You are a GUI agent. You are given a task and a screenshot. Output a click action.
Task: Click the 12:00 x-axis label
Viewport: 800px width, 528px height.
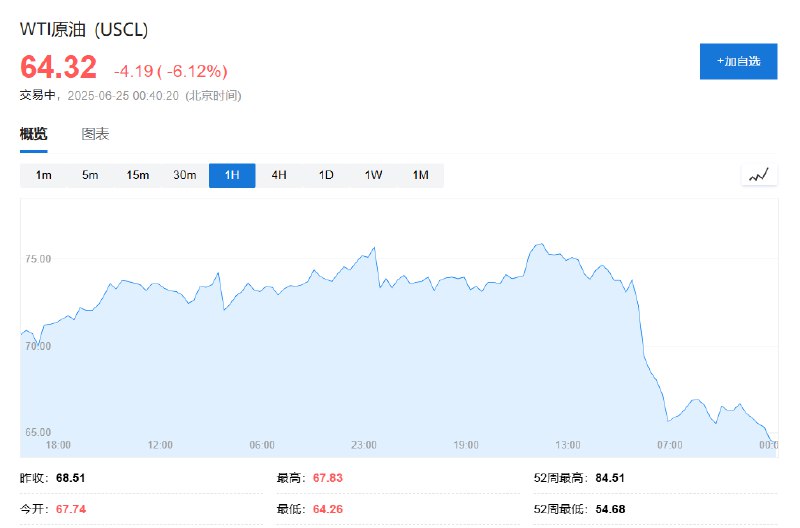160,445
